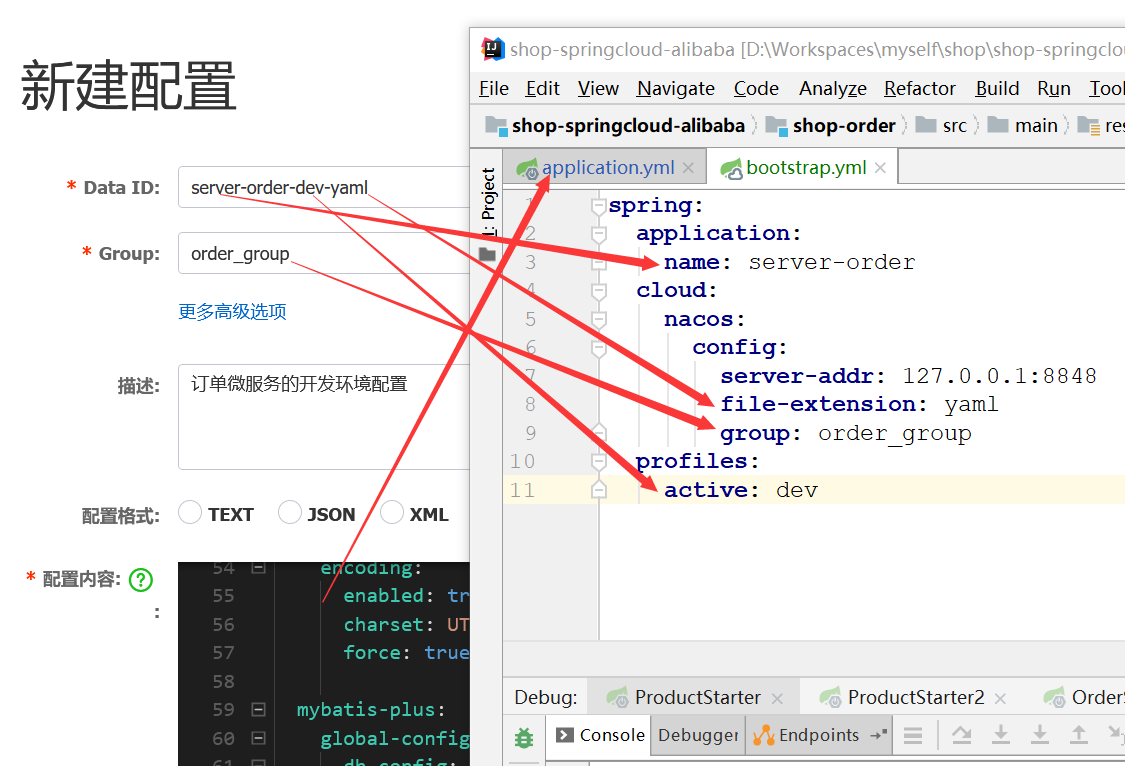
Task: Click the Force Step Into icon in debug toolbar
Action: coord(1040,735)
